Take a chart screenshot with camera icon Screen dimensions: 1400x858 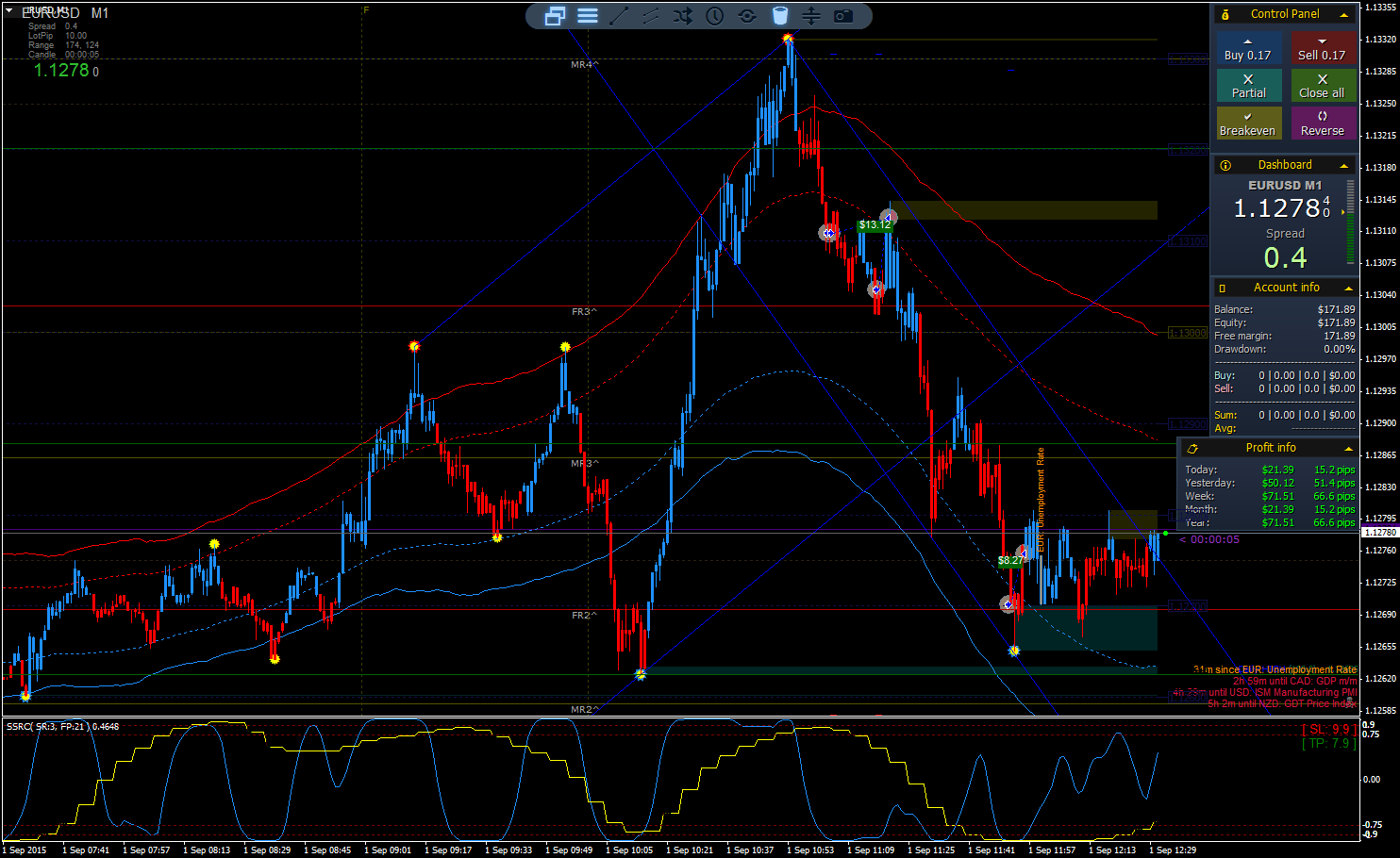coord(843,16)
